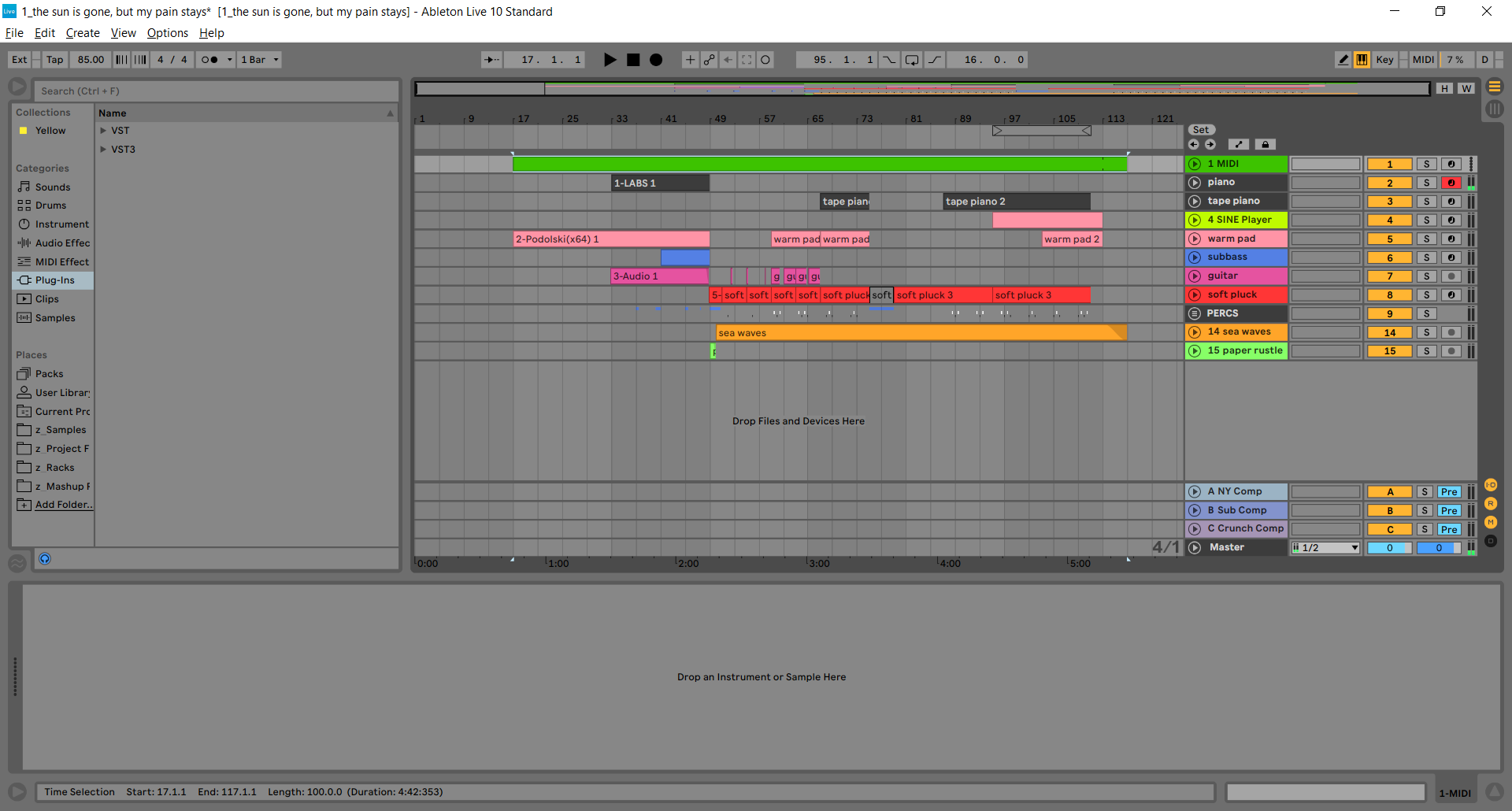Arm the guitar track

click(x=1451, y=276)
